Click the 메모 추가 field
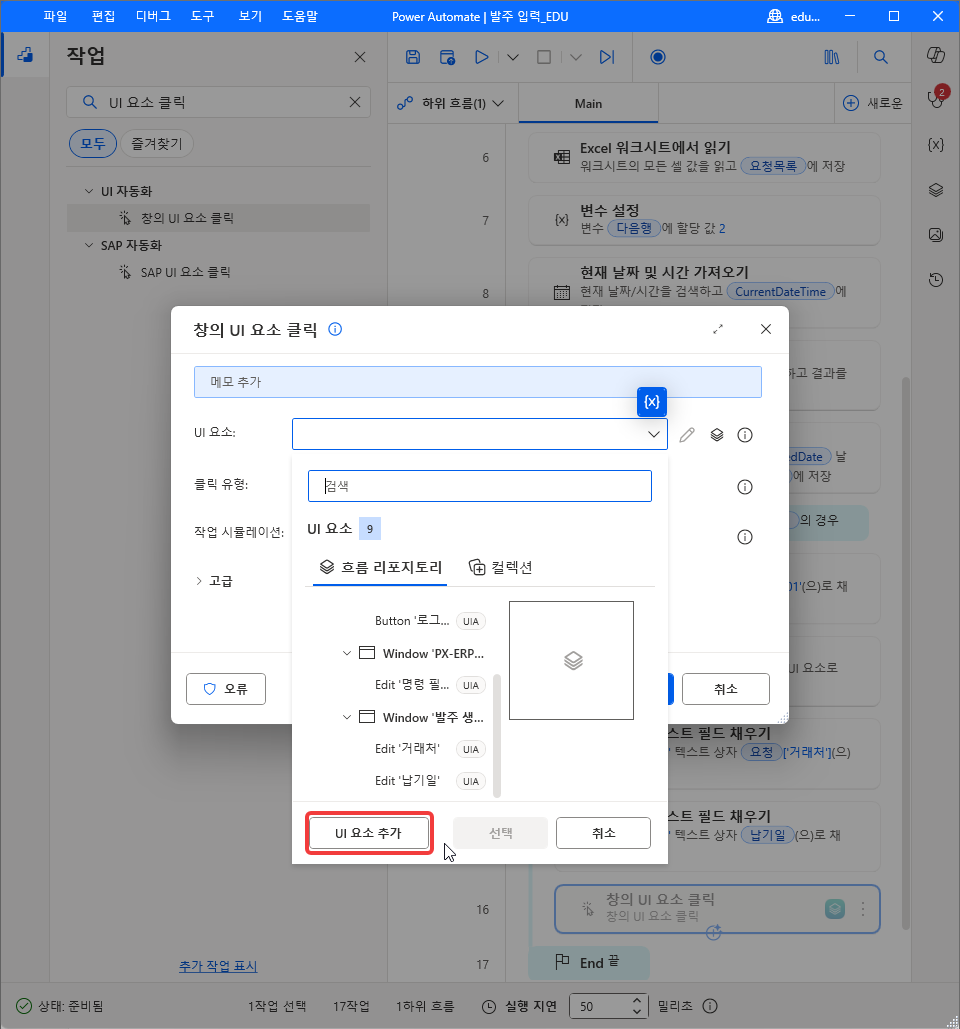The width and height of the screenshot is (960, 1029). (478, 382)
